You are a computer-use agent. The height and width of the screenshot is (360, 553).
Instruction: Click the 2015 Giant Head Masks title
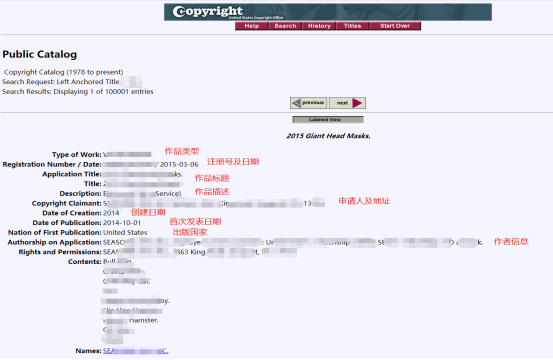[x=328, y=136]
